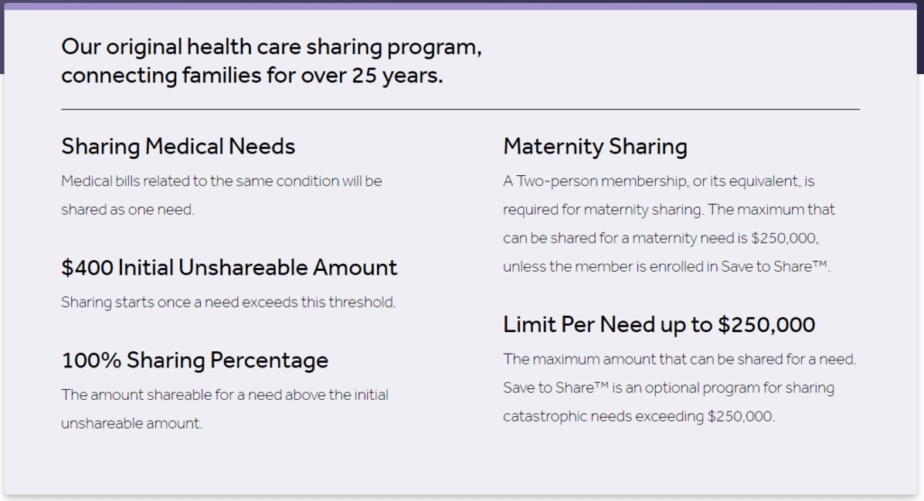
Task: Click the 100% Sharing Percentage heading
Action: (194, 360)
